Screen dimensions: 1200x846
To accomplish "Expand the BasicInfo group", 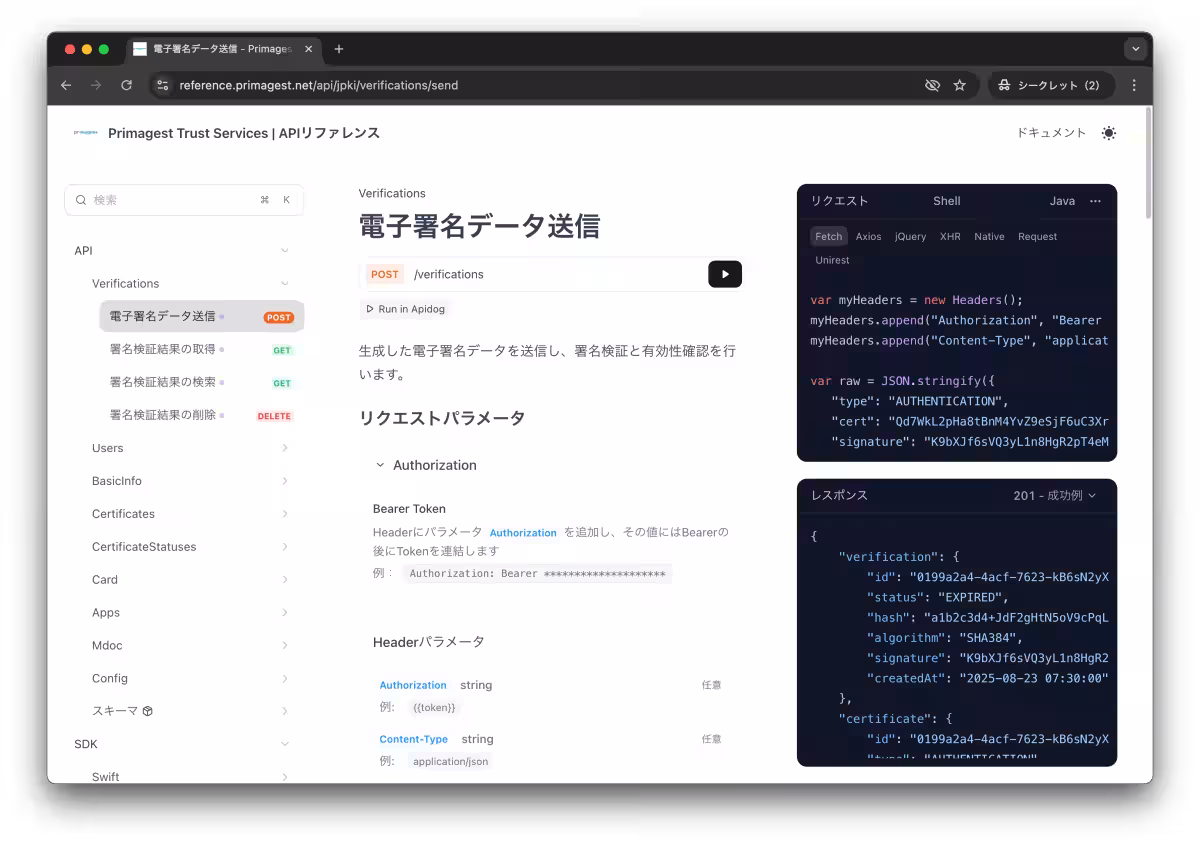I will [285, 481].
